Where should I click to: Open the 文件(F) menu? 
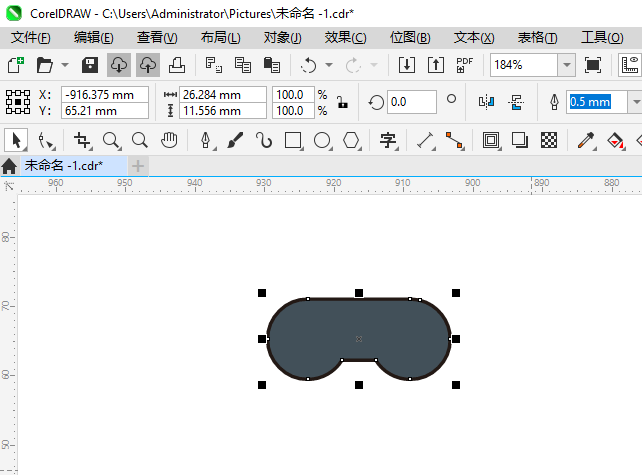[31, 38]
